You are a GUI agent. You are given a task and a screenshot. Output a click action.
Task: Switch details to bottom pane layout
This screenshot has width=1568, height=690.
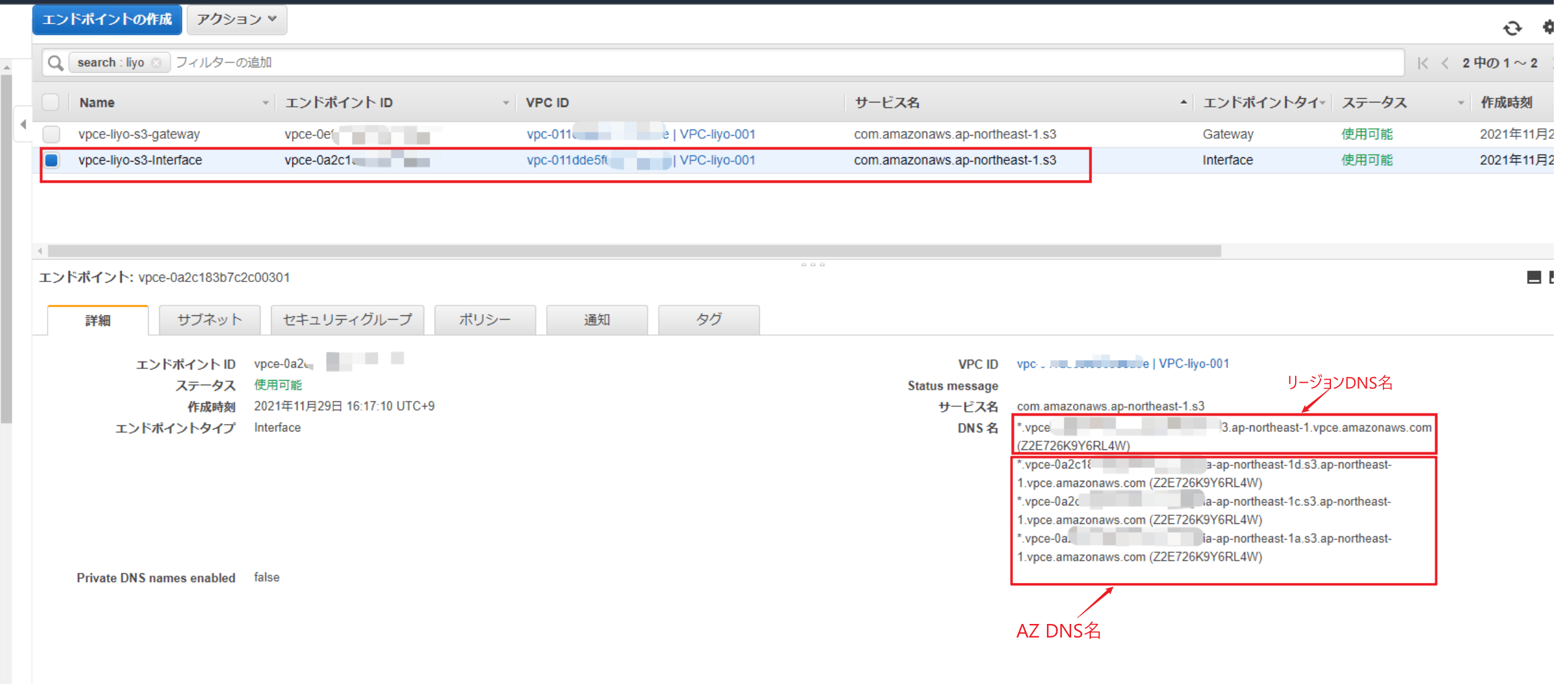tap(1535, 277)
